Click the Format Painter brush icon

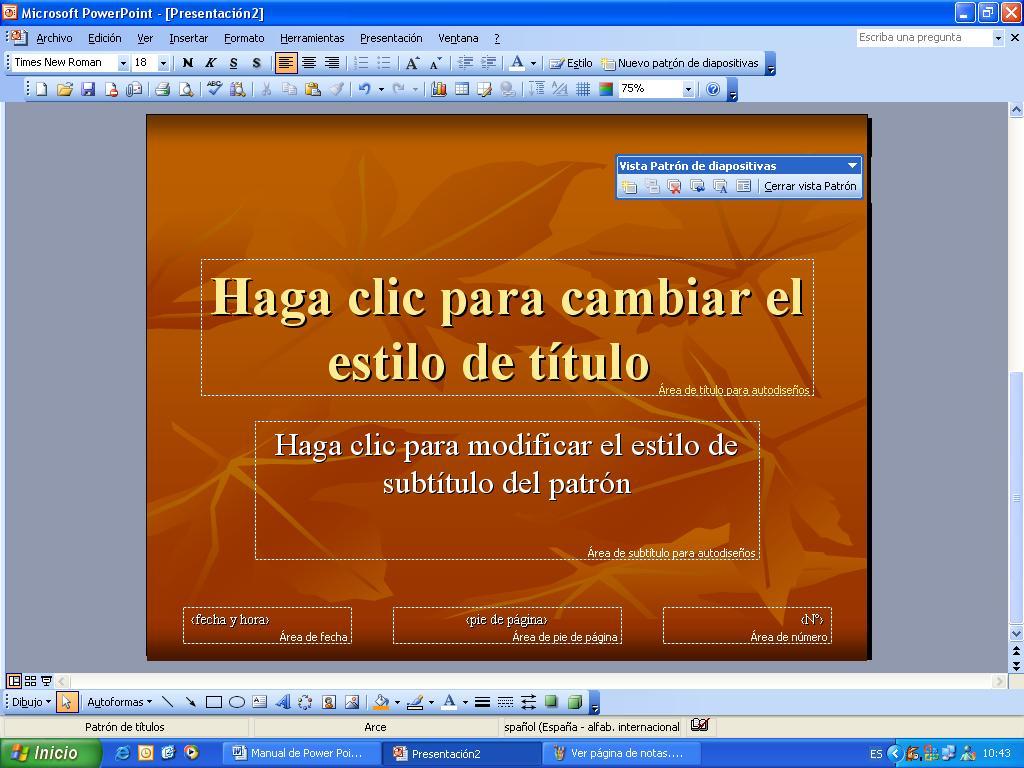tap(336, 89)
